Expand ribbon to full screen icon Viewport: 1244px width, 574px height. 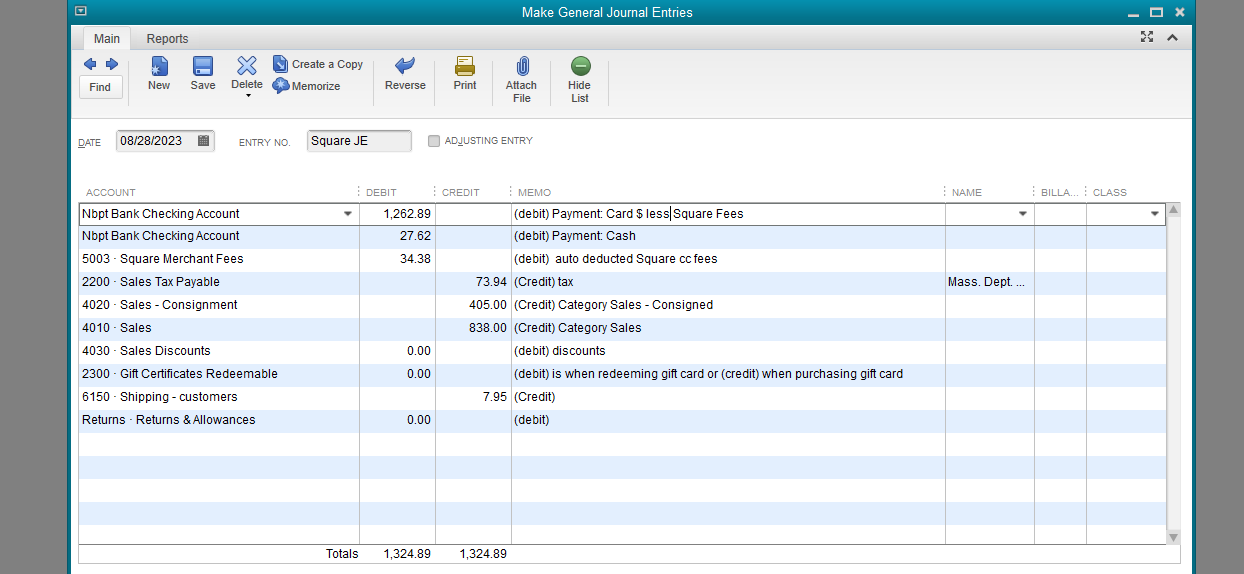[x=1147, y=37]
